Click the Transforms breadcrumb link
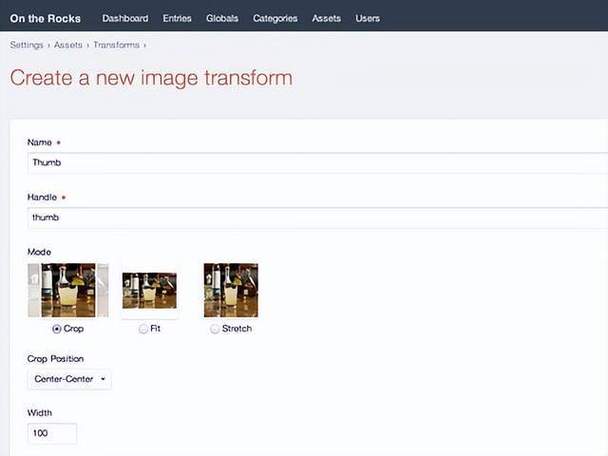 point(116,45)
